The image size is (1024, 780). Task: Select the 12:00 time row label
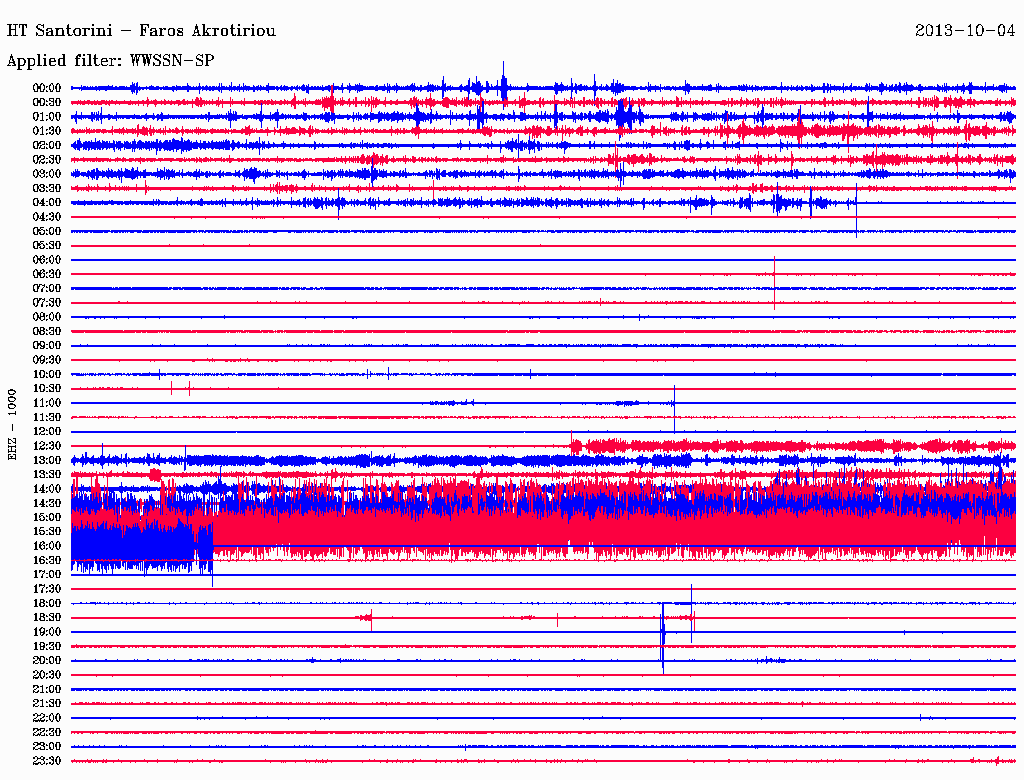pos(47,432)
